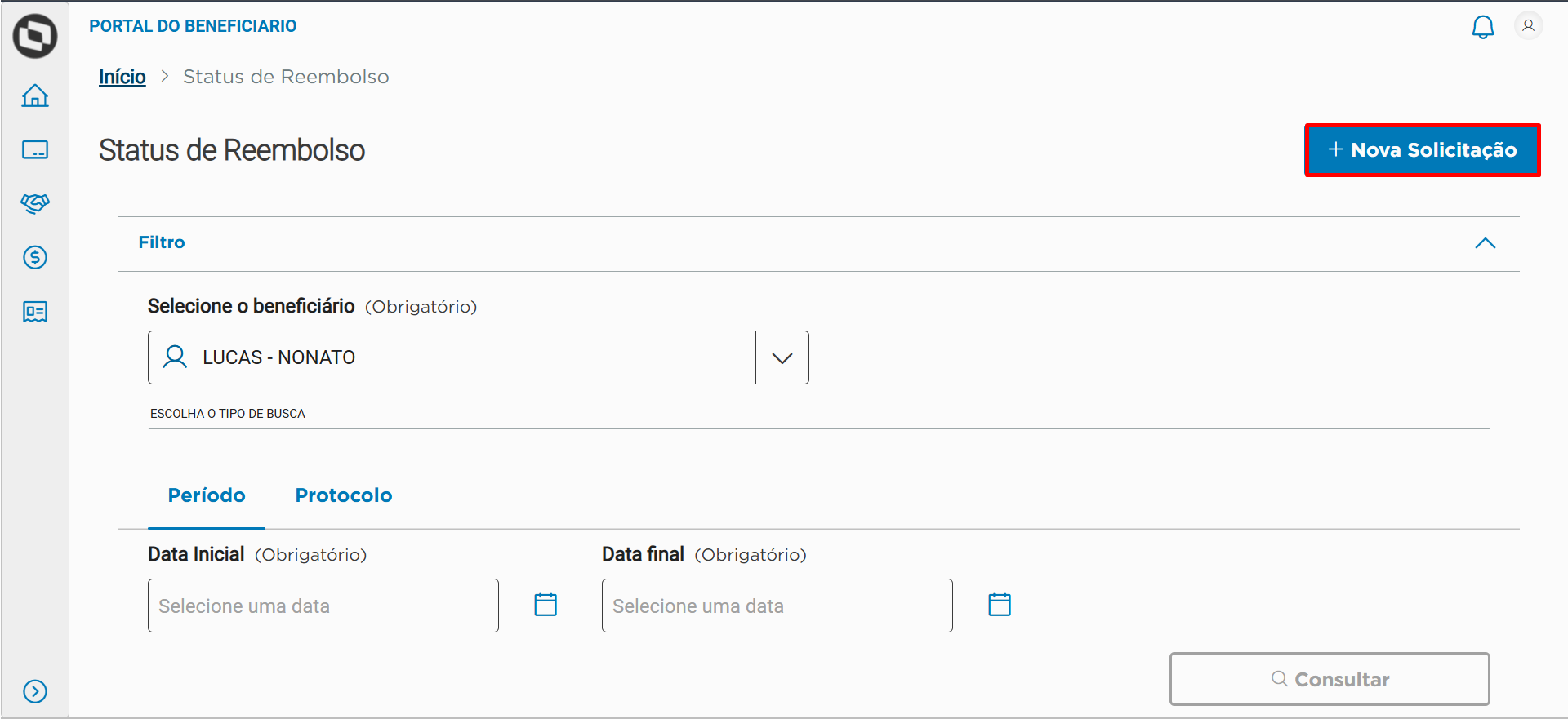Image resolution: width=1568 pixels, height=719 pixels.
Task: Expand the sidebar with arrow button
Action: [x=35, y=691]
